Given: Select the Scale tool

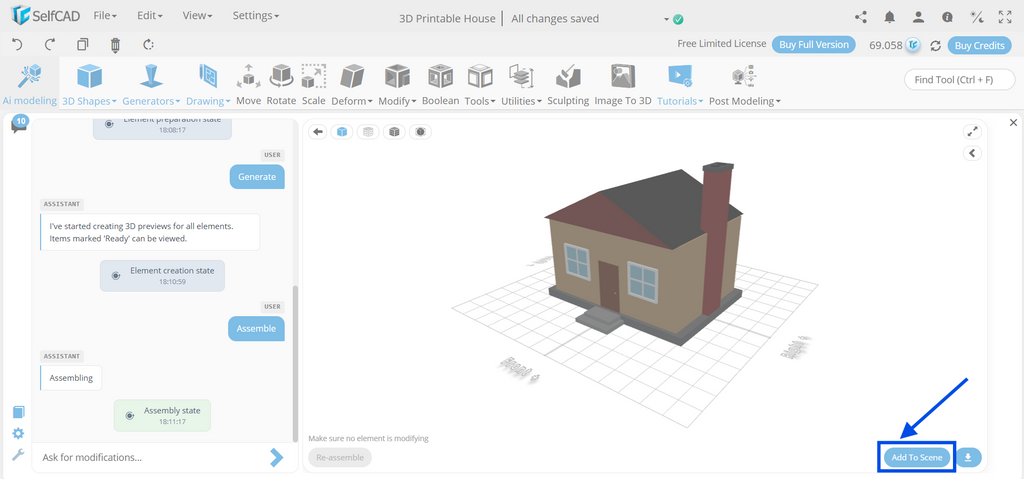Looking at the screenshot, I should (313, 85).
